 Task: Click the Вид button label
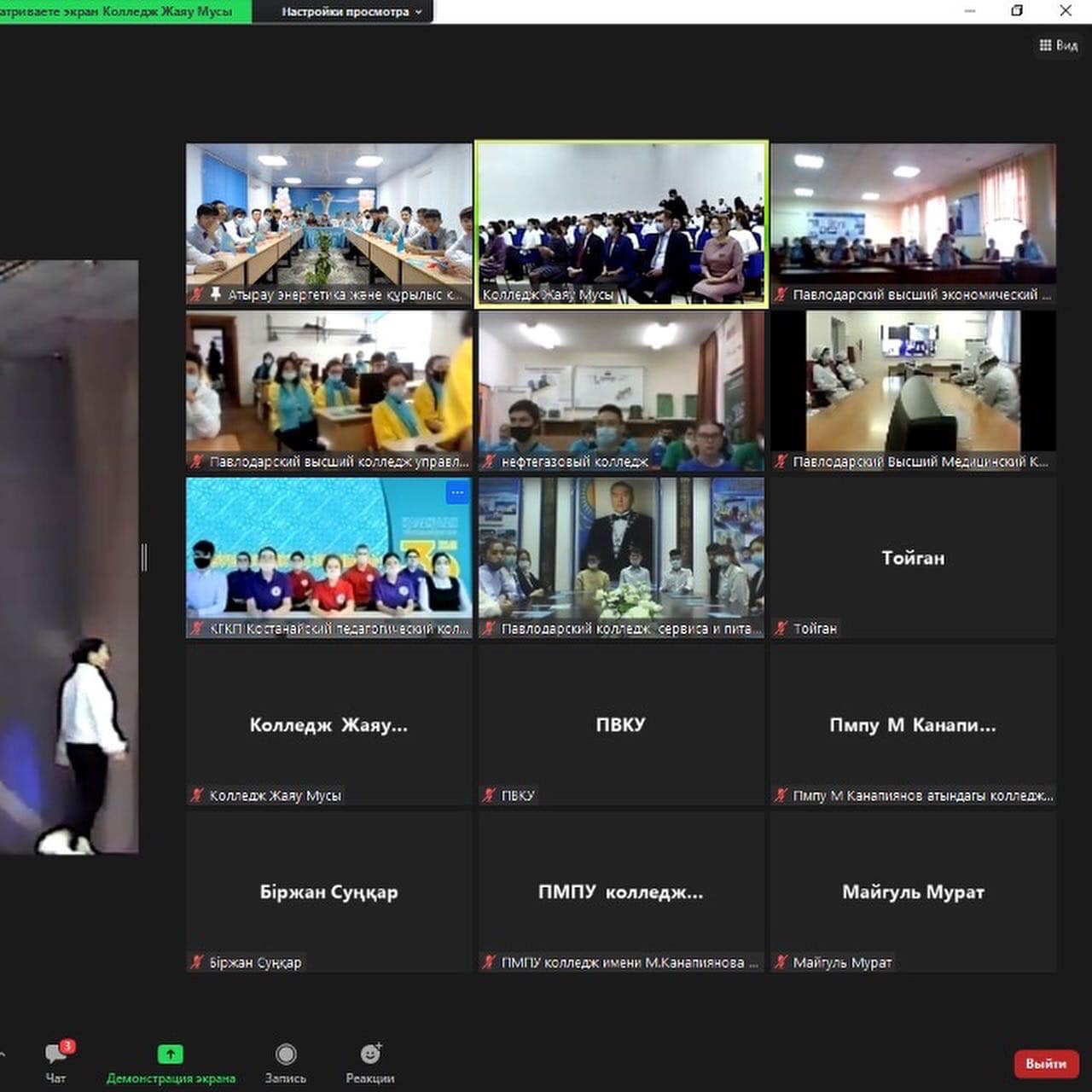coord(1066,45)
